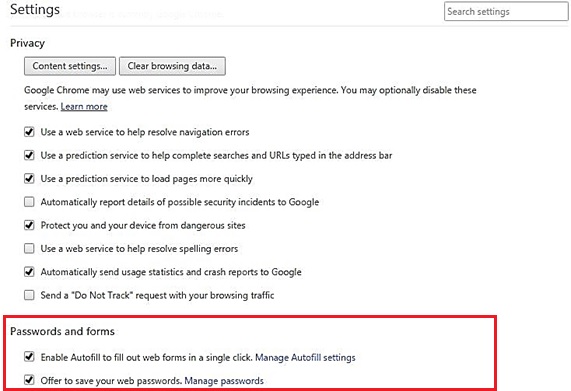571x391 pixels.
Task: Open the Content settings dialog
Action: click(x=70, y=66)
